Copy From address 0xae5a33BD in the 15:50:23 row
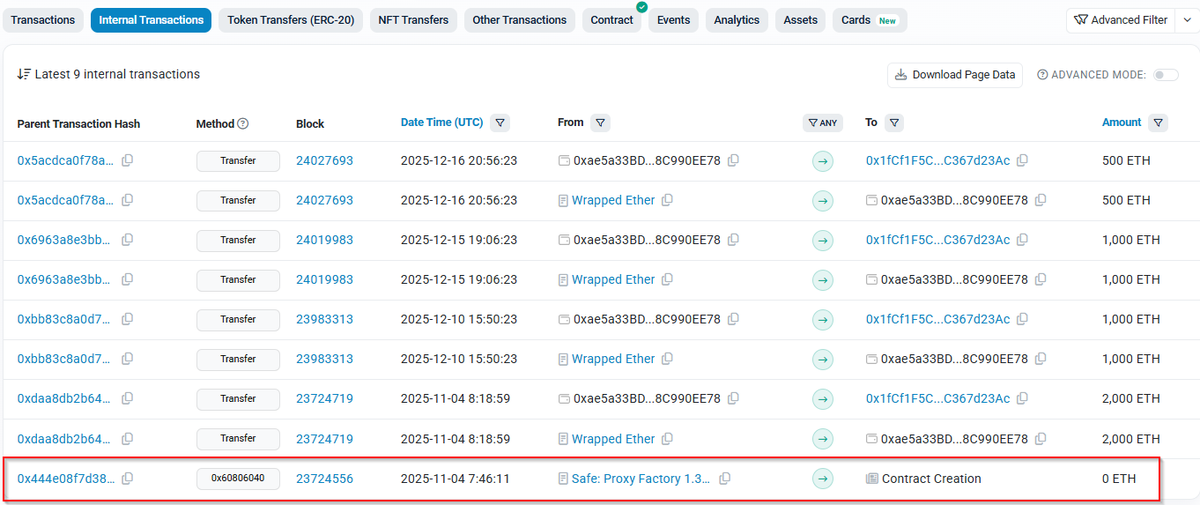 [x=734, y=320]
